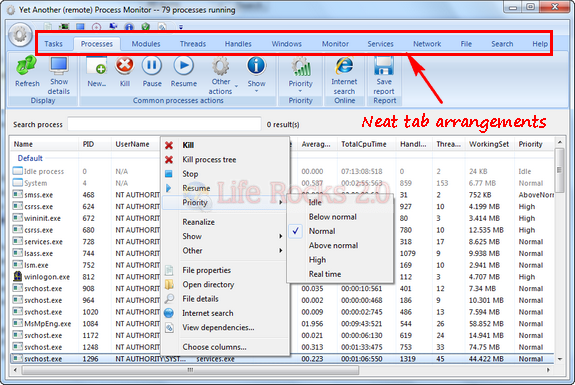Collapse the Default process group
The image size is (575, 385).
(30, 158)
